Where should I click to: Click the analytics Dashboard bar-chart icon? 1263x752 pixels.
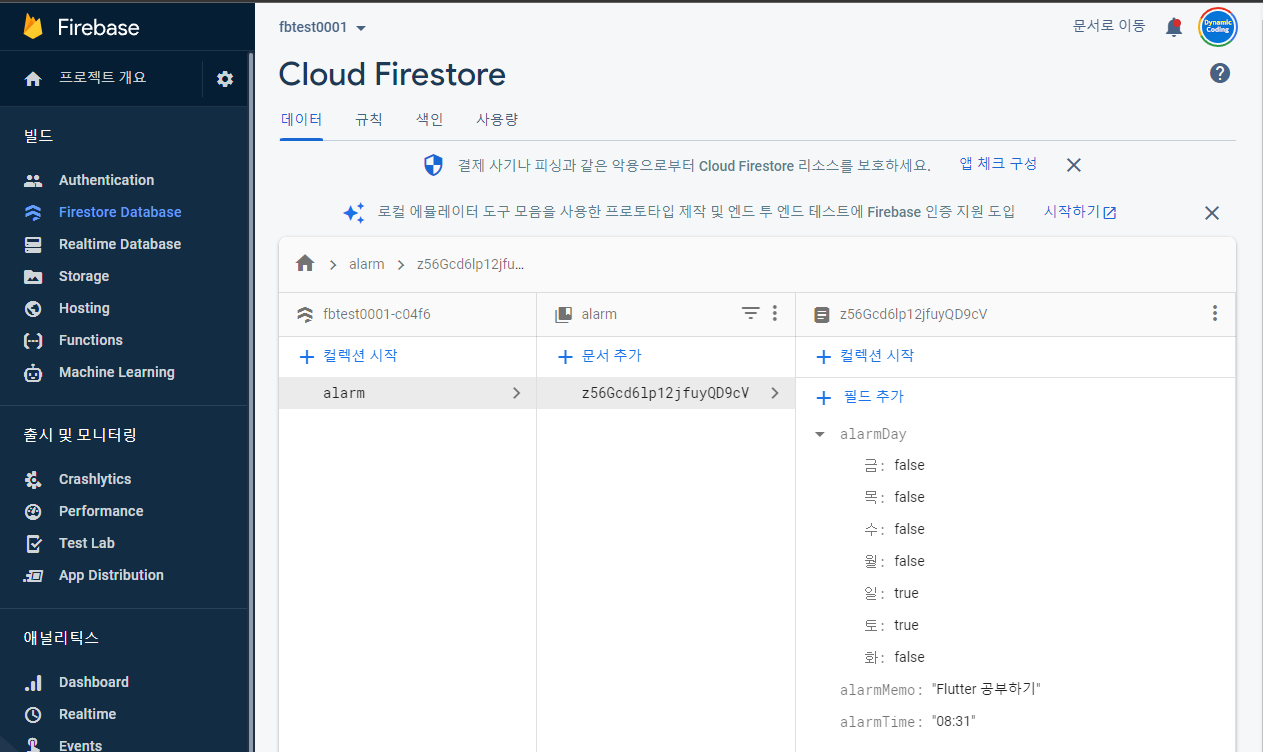[33, 682]
